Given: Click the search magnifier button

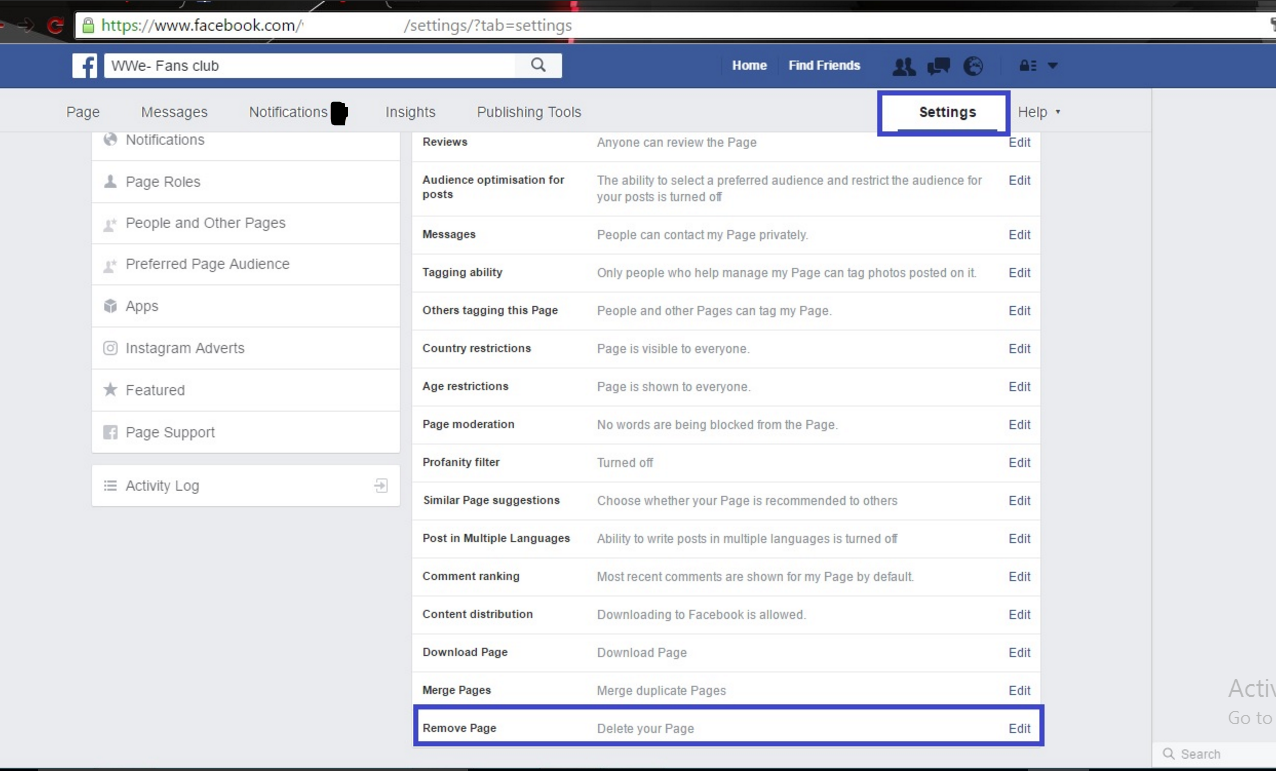Looking at the screenshot, I should point(538,65).
